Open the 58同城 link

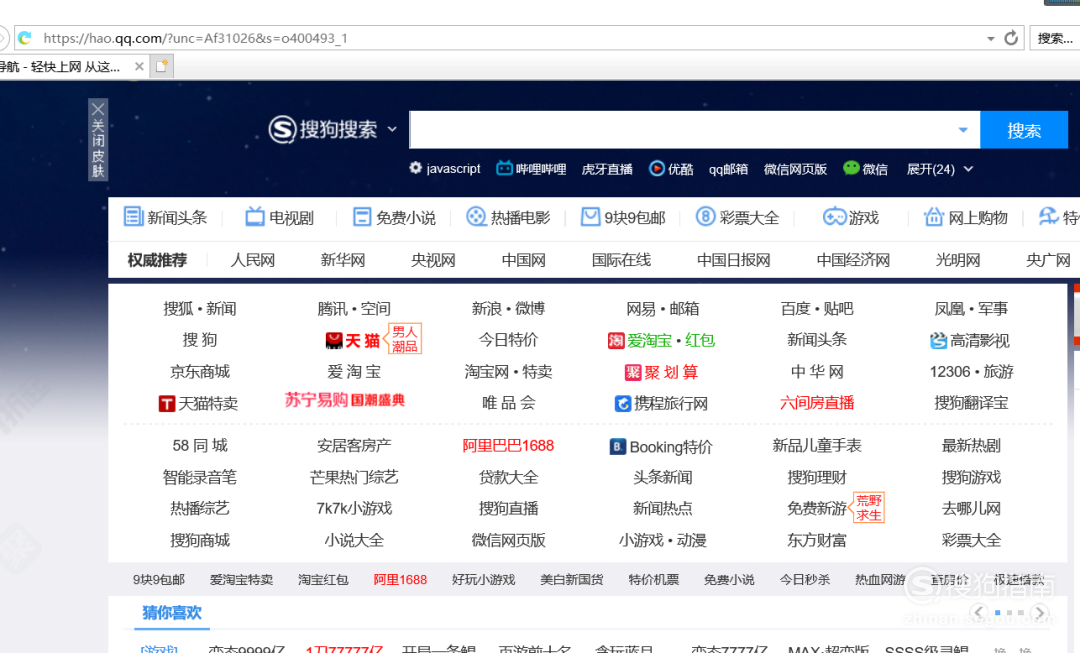(200, 446)
